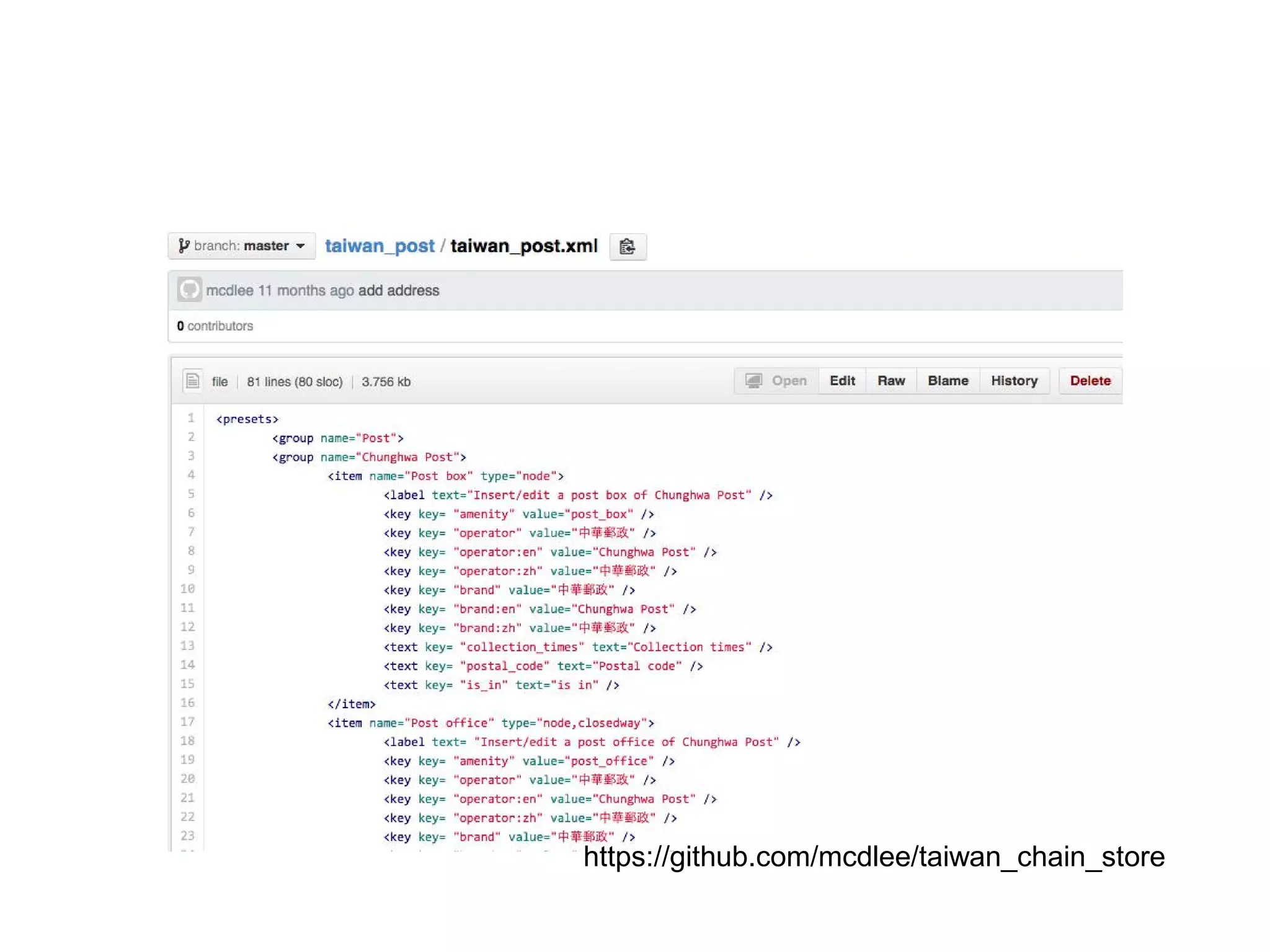Show file History
Viewport: 1270px width, 952px height.
(x=1014, y=381)
